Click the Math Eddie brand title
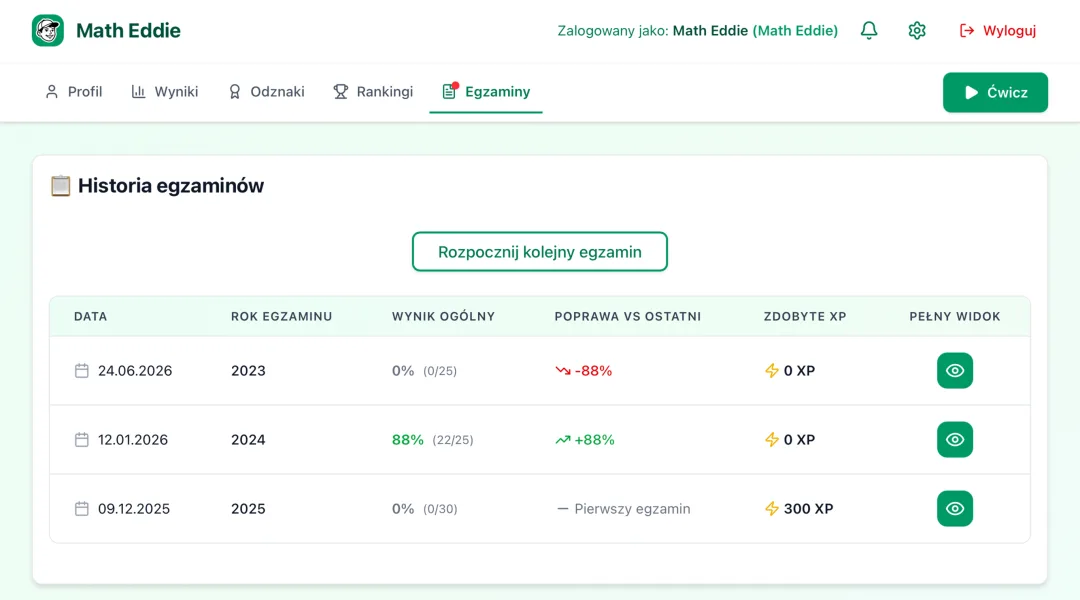1080x600 pixels. (x=128, y=30)
